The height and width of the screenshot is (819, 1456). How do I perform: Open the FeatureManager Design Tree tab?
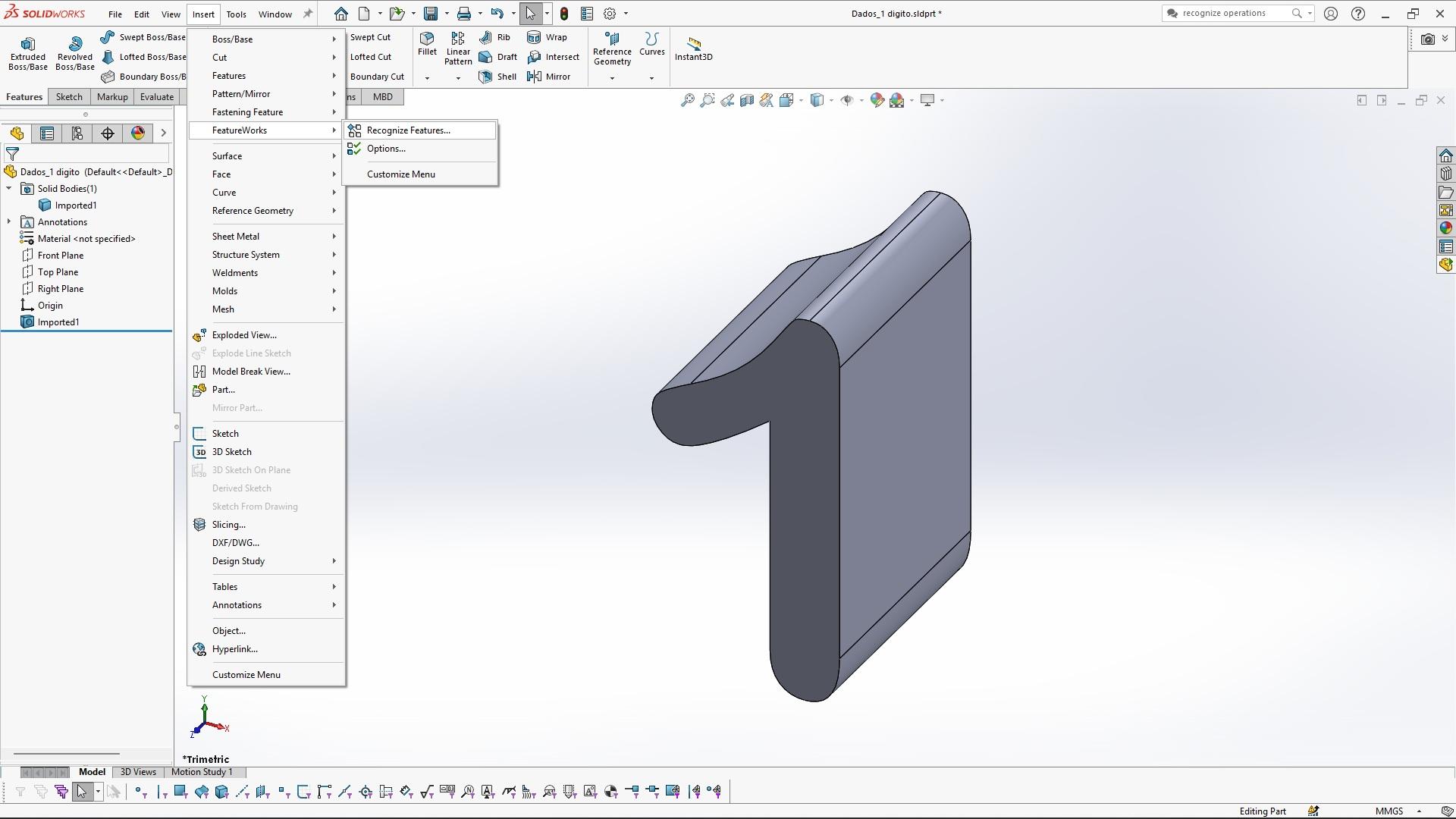[x=17, y=133]
